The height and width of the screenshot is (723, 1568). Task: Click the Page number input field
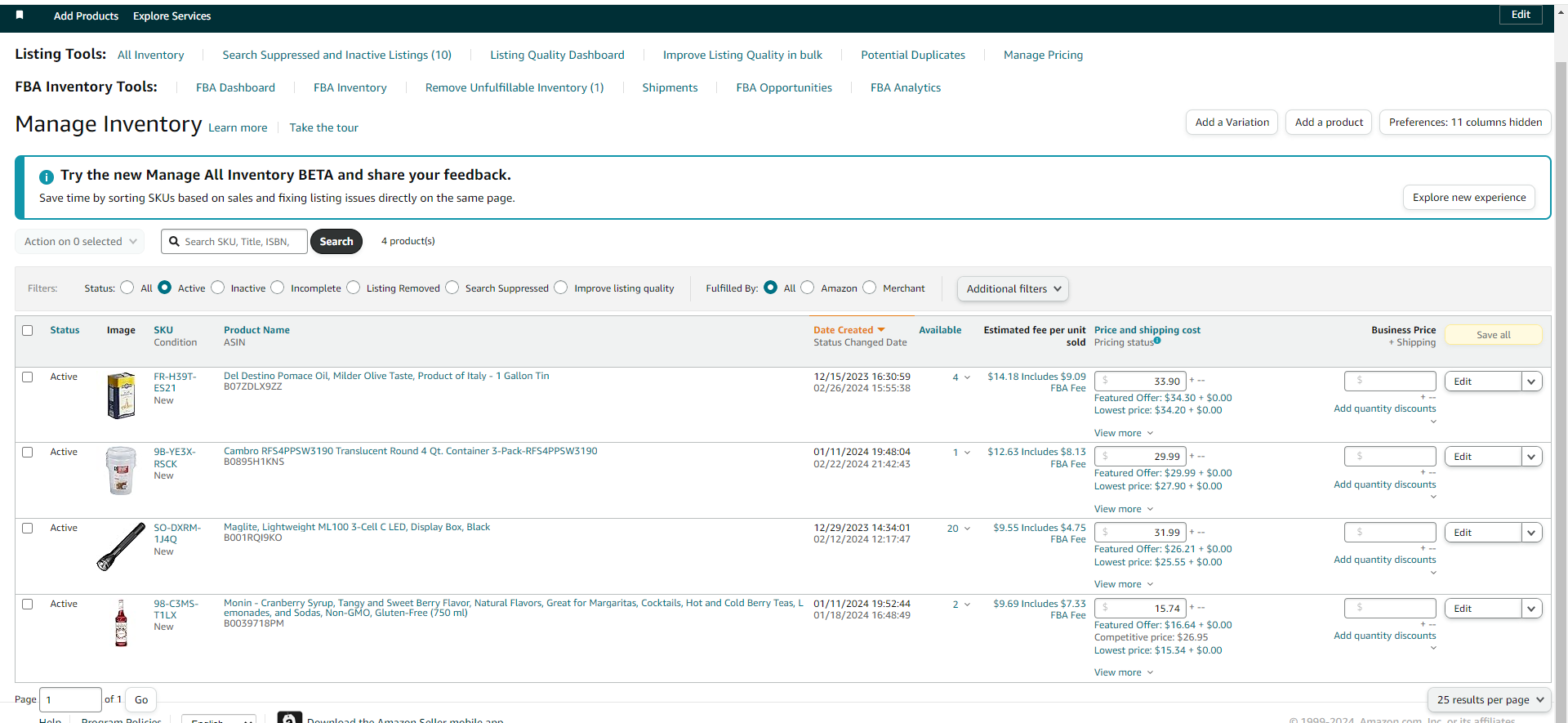[x=70, y=700]
